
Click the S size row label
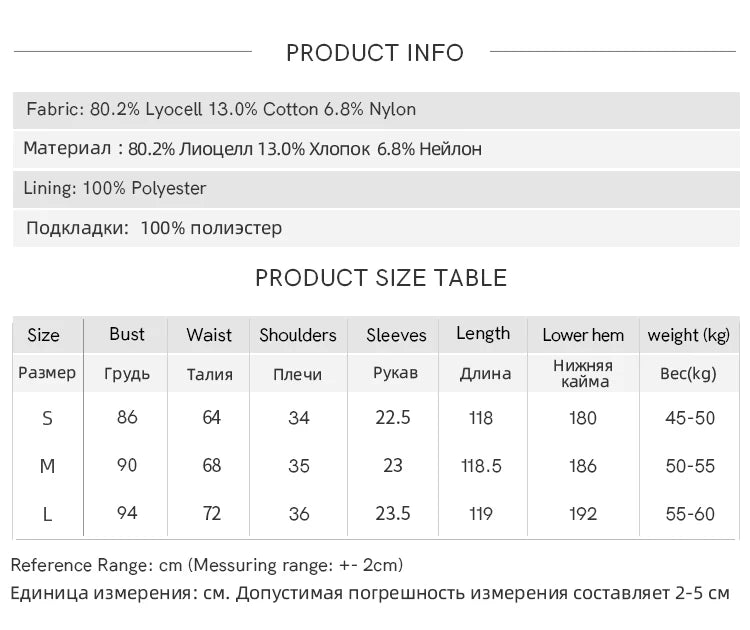click(x=47, y=418)
